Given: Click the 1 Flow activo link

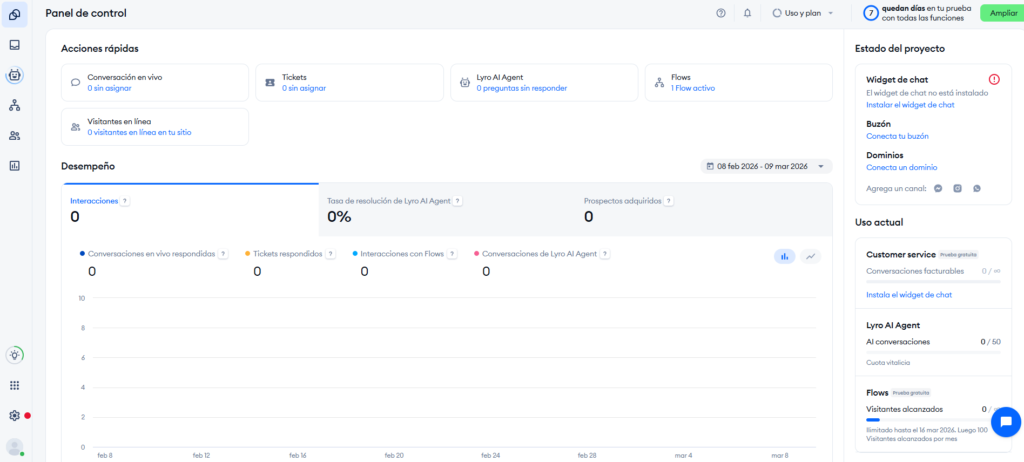Looking at the screenshot, I should (x=692, y=88).
